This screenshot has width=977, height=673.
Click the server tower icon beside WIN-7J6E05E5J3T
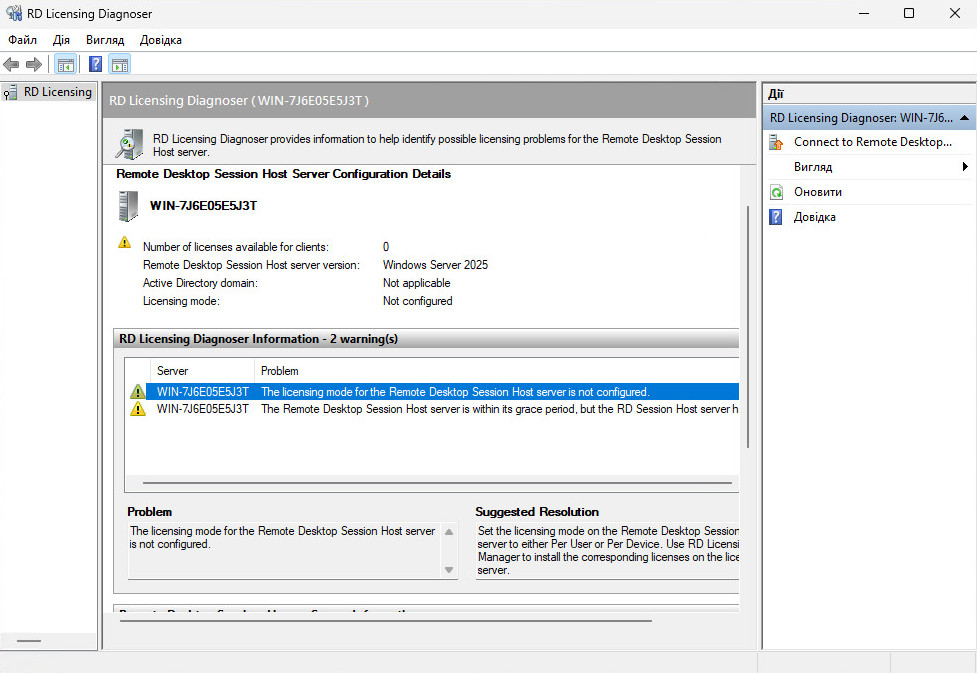128,206
